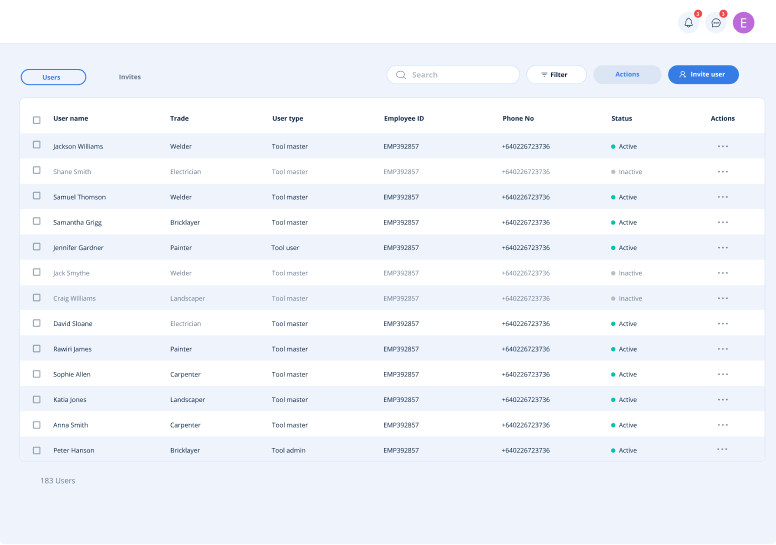This screenshot has width=776, height=545.
Task: Click the Invite user button
Action: pyautogui.click(x=703, y=75)
